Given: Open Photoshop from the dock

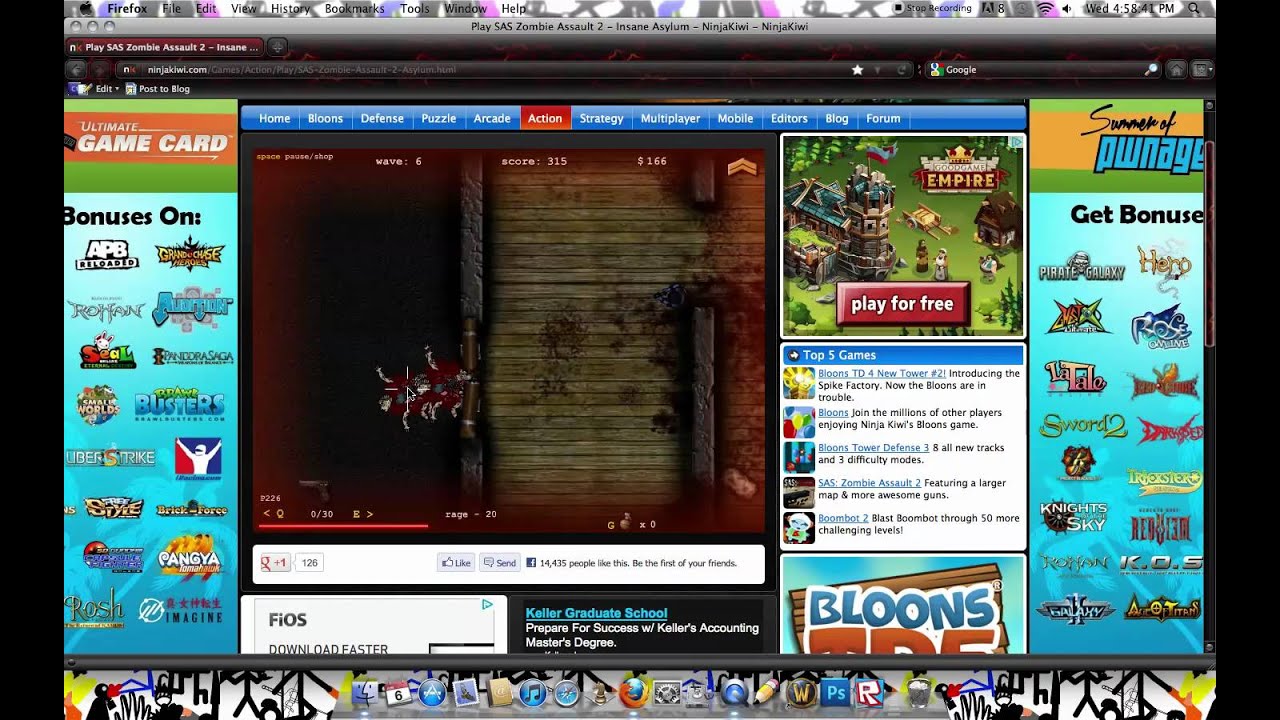Looking at the screenshot, I should [x=835, y=692].
